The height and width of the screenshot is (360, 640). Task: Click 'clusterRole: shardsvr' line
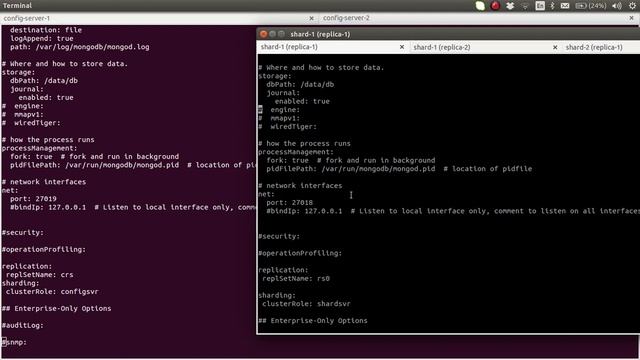point(306,304)
